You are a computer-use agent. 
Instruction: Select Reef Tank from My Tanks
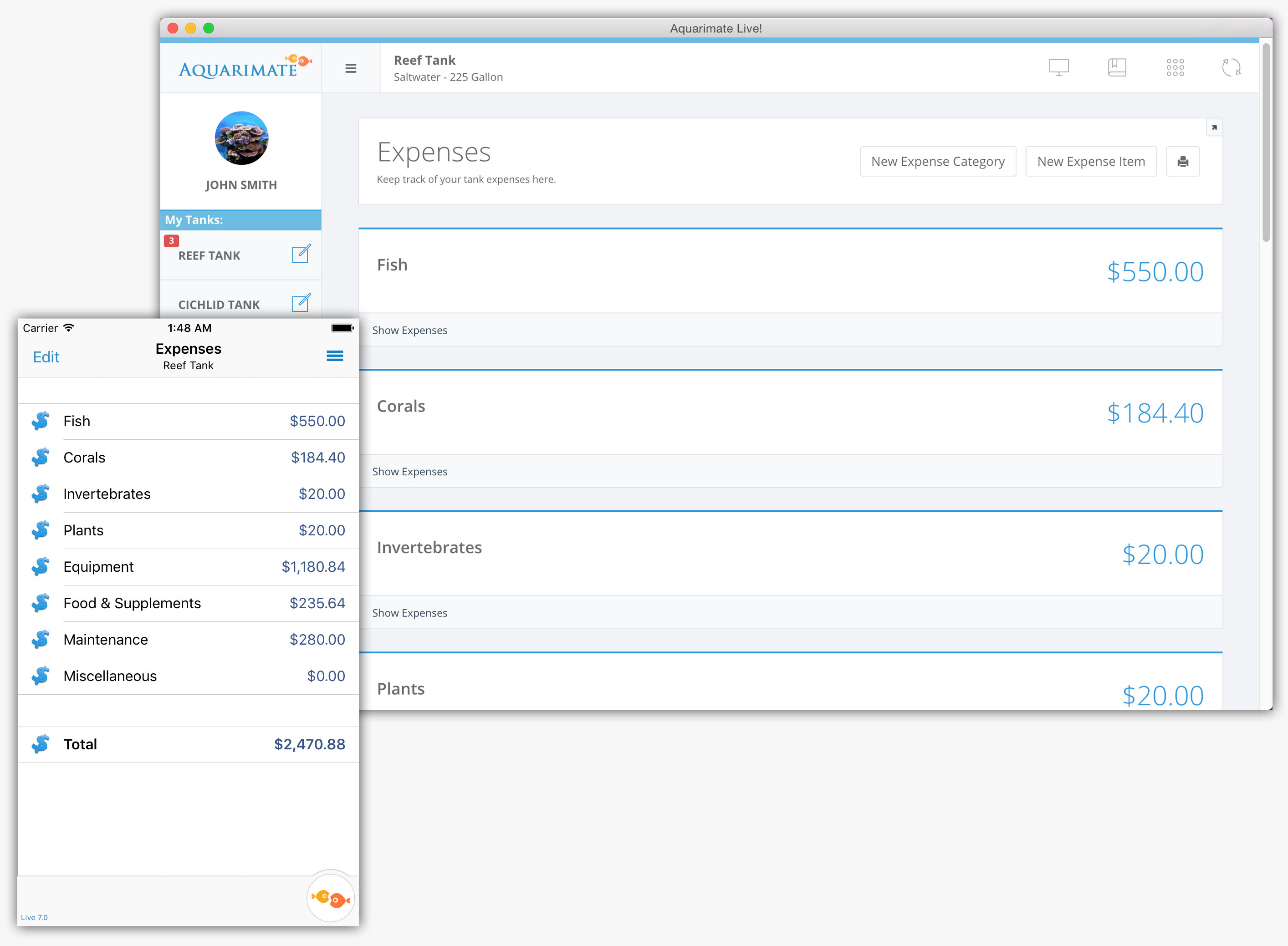click(210, 255)
